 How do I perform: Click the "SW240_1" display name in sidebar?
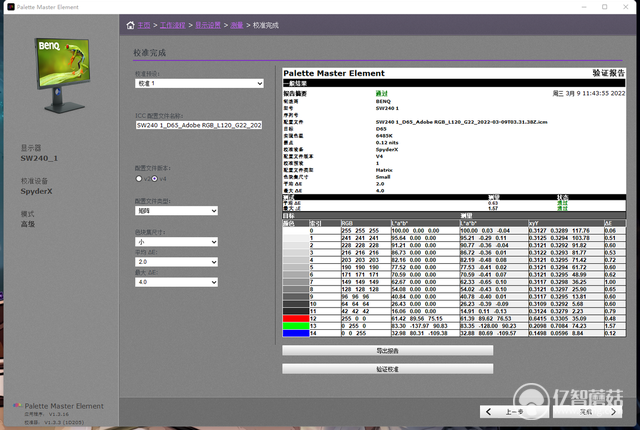pos(39,158)
